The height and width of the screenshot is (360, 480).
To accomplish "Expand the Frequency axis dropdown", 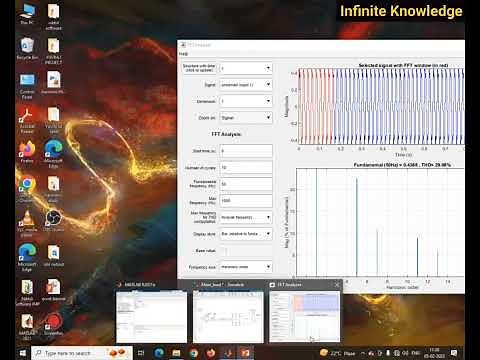I will [246, 267].
